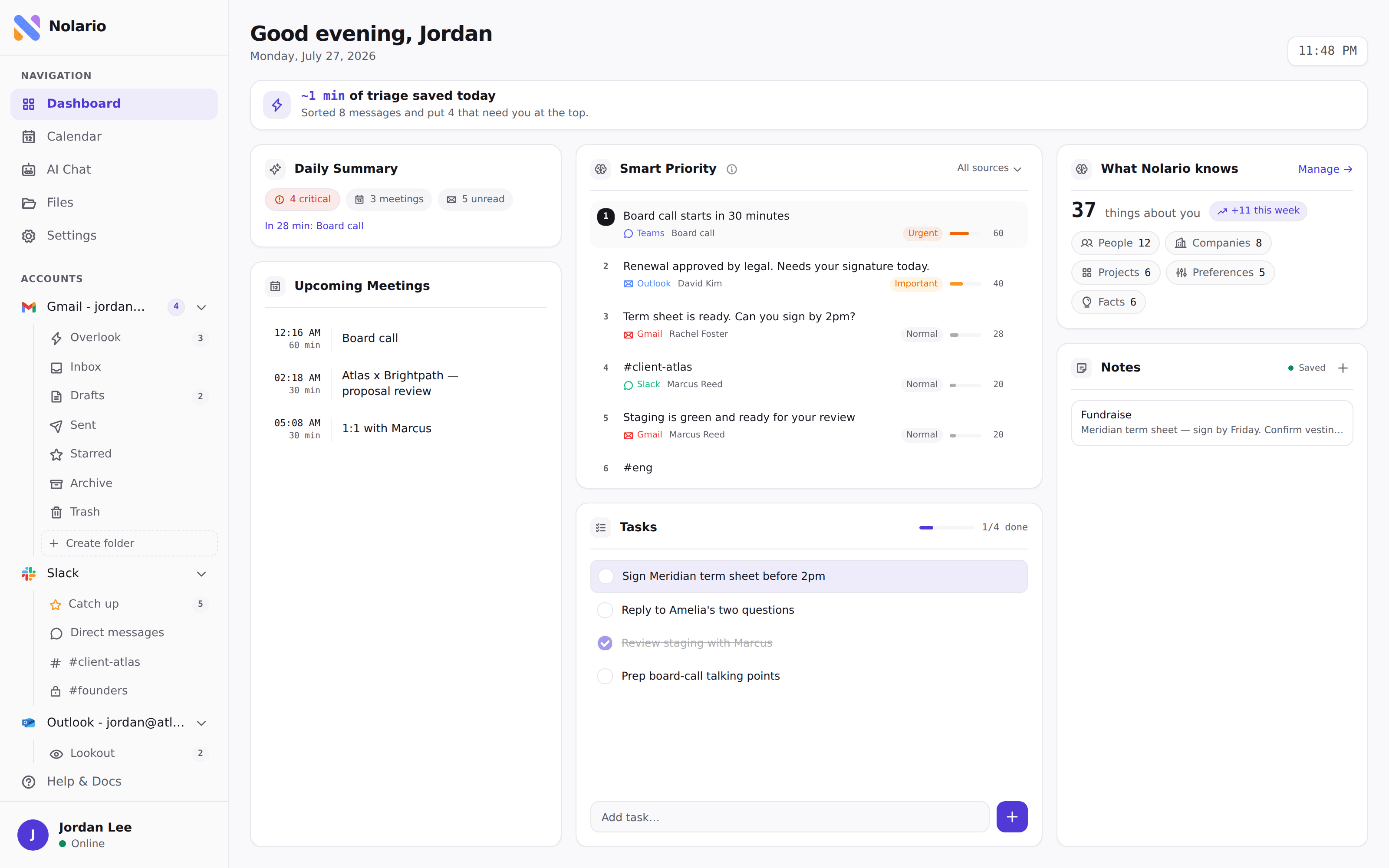
Task: Open the Atlas x Brightpath proposal review meeting
Action: point(405,384)
